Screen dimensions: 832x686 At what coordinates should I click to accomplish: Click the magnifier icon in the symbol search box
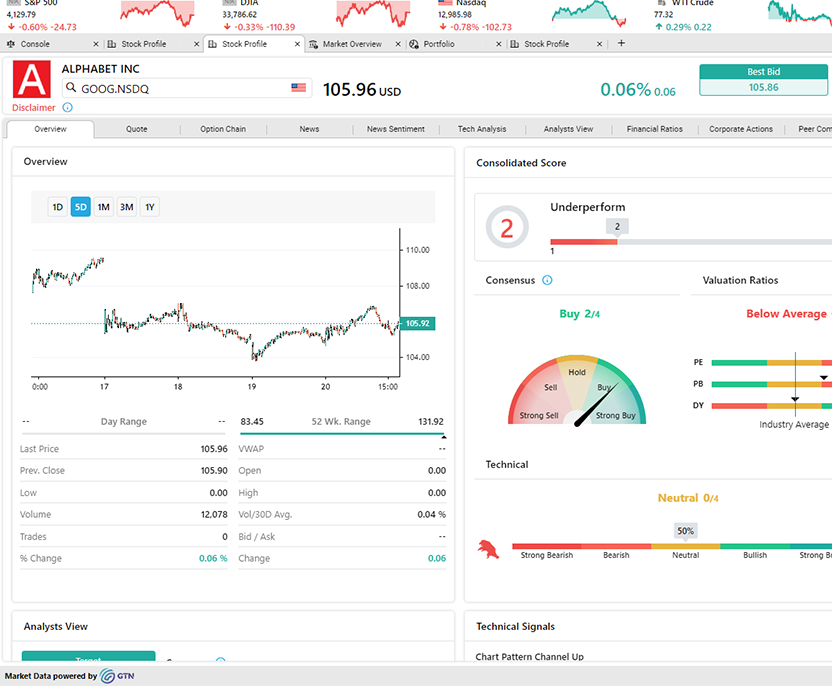coord(71,88)
